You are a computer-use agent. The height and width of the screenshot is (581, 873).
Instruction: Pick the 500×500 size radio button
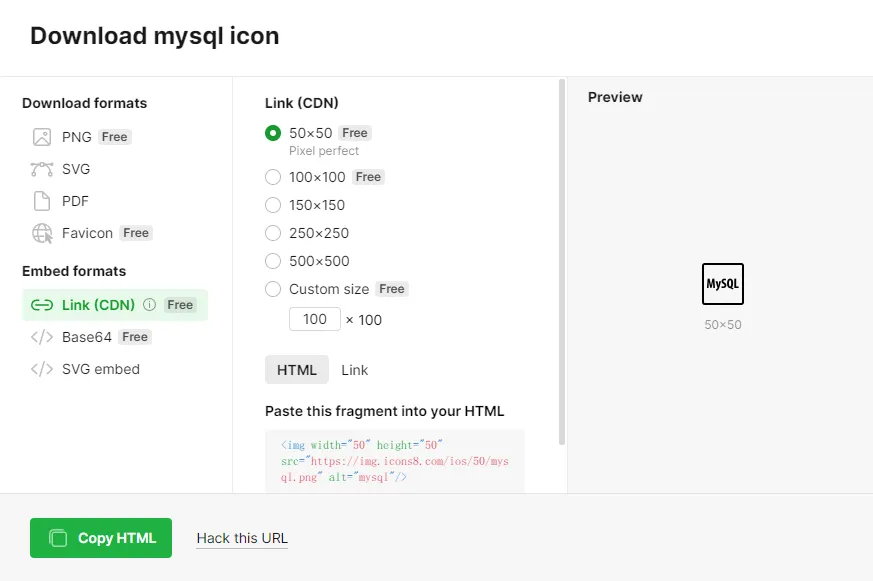click(x=273, y=261)
